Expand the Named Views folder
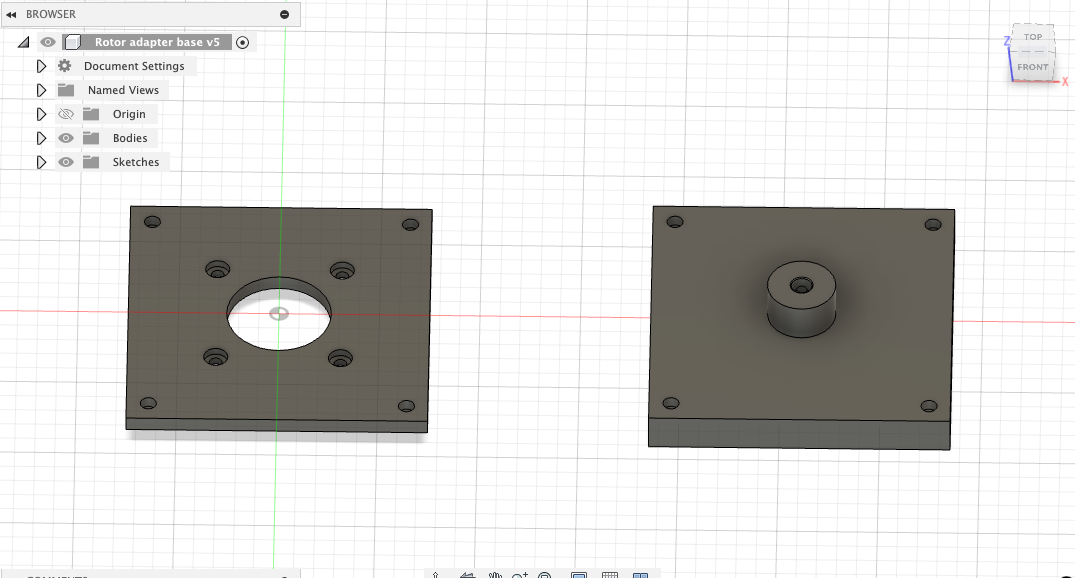The image size is (1075, 578). (41, 91)
